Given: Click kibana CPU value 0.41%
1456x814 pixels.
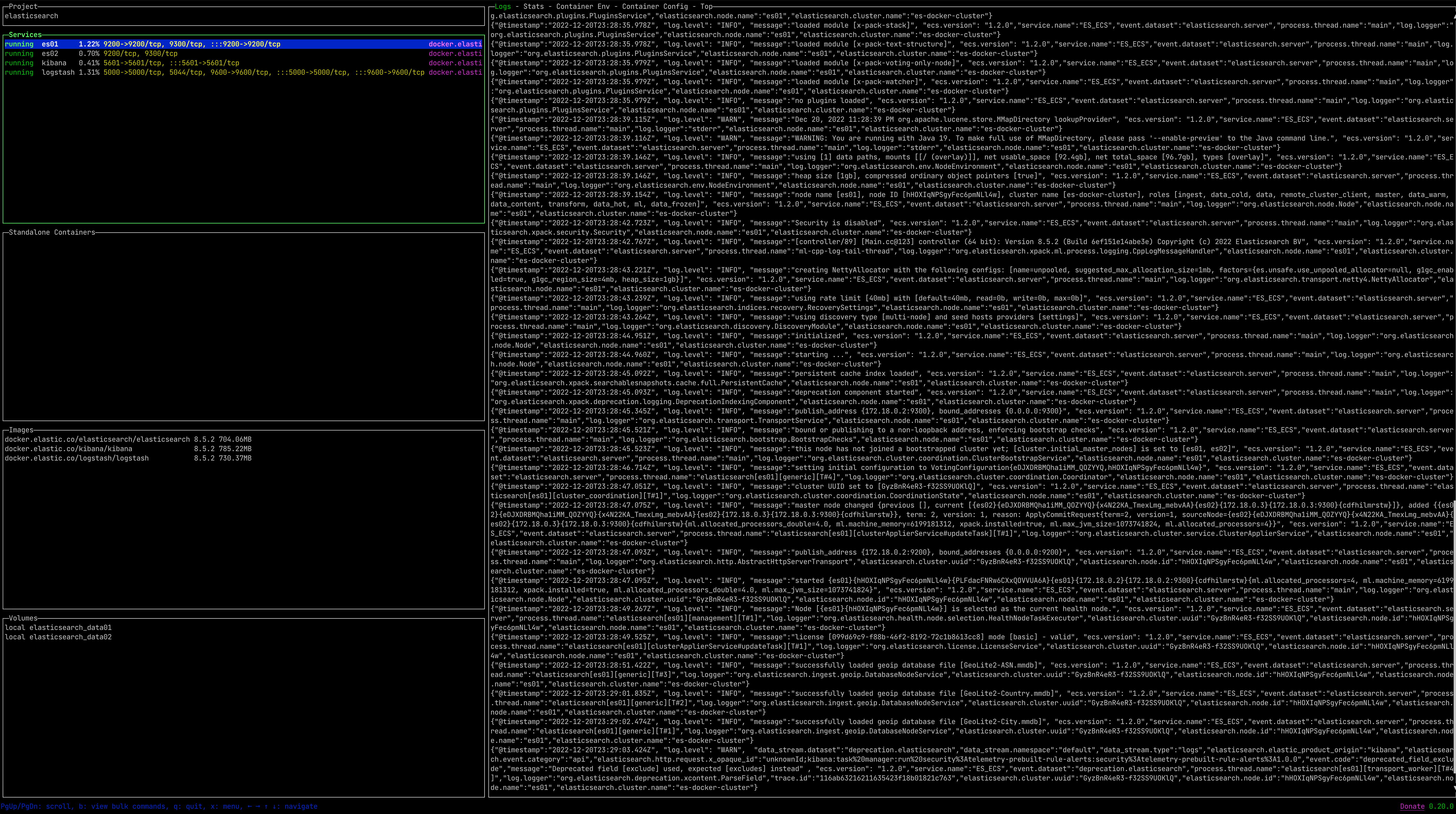Looking at the screenshot, I should (89, 63).
